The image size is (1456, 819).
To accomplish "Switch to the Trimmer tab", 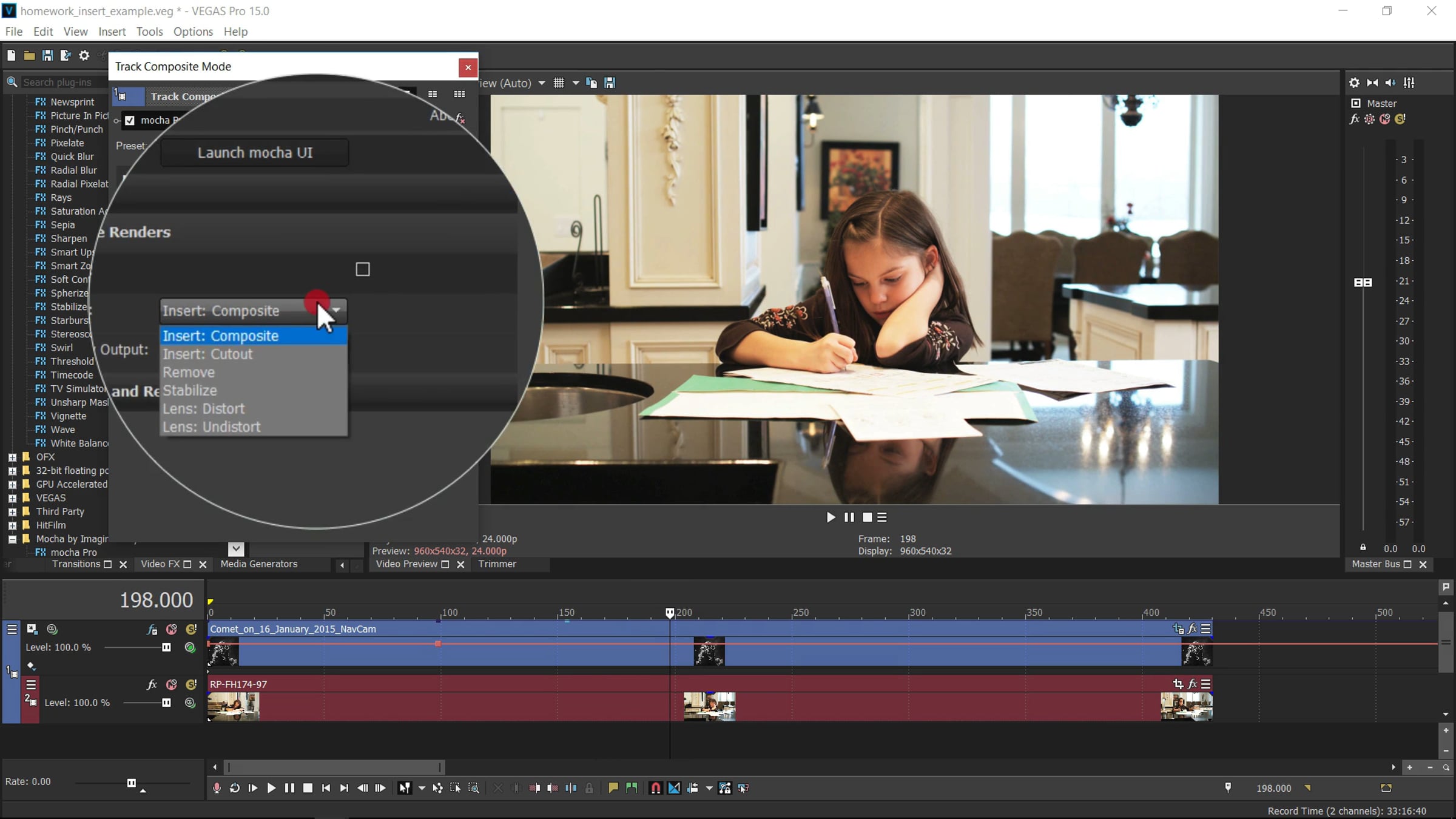I will tap(497, 564).
